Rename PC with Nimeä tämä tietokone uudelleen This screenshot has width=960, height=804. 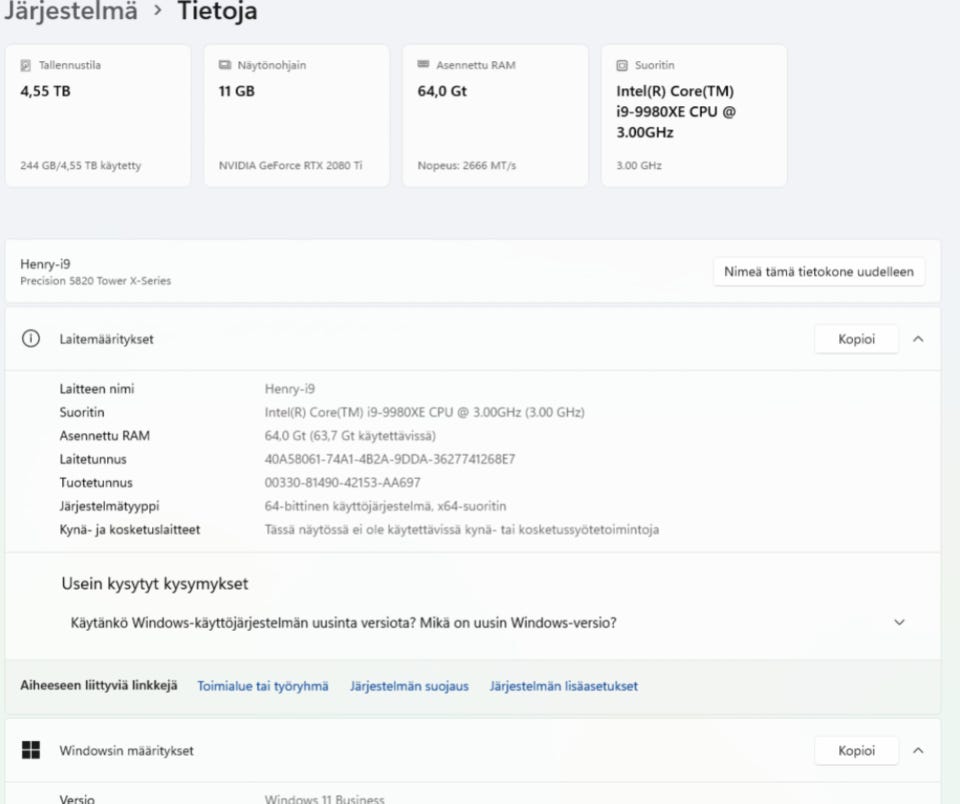819,271
